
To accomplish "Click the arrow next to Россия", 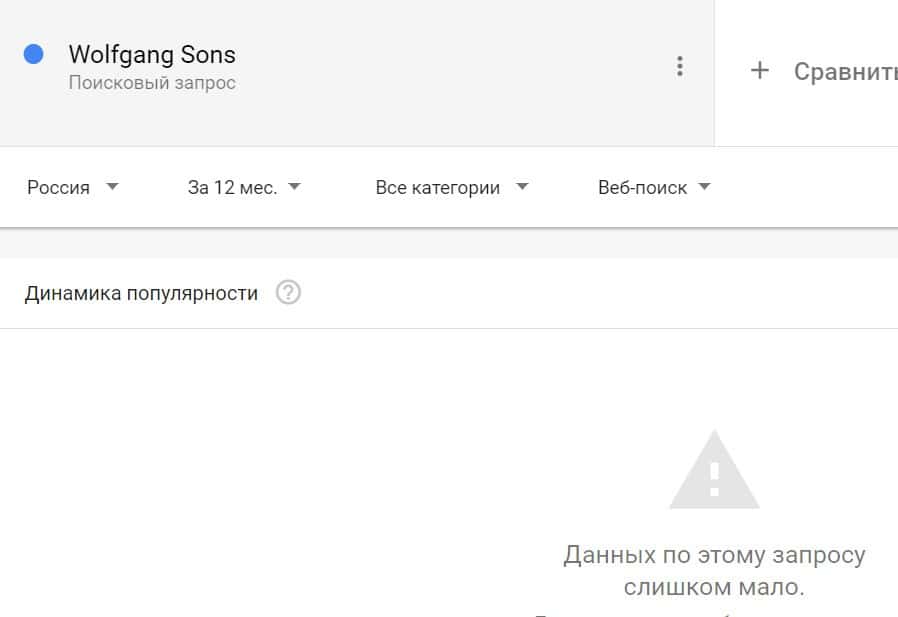I will pyautogui.click(x=112, y=187).
